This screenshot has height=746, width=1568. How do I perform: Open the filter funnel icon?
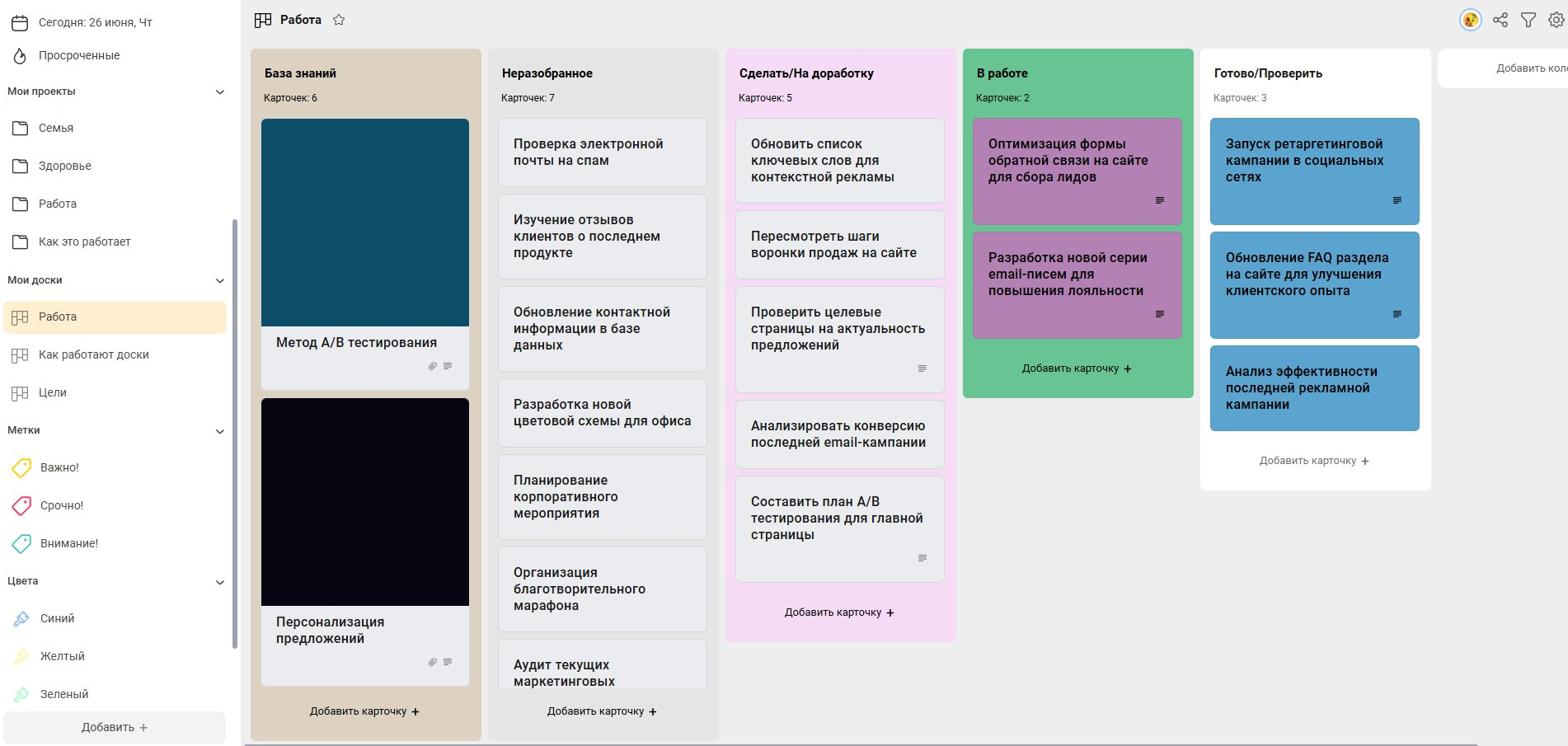[1528, 20]
